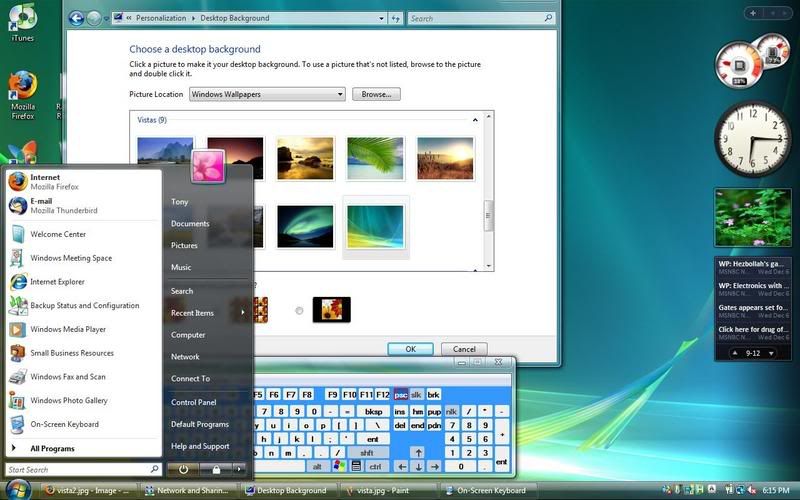This screenshot has height=500, width=800.
Task: Open shutdown options arrow next to lock
Action: [x=239, y=469]
